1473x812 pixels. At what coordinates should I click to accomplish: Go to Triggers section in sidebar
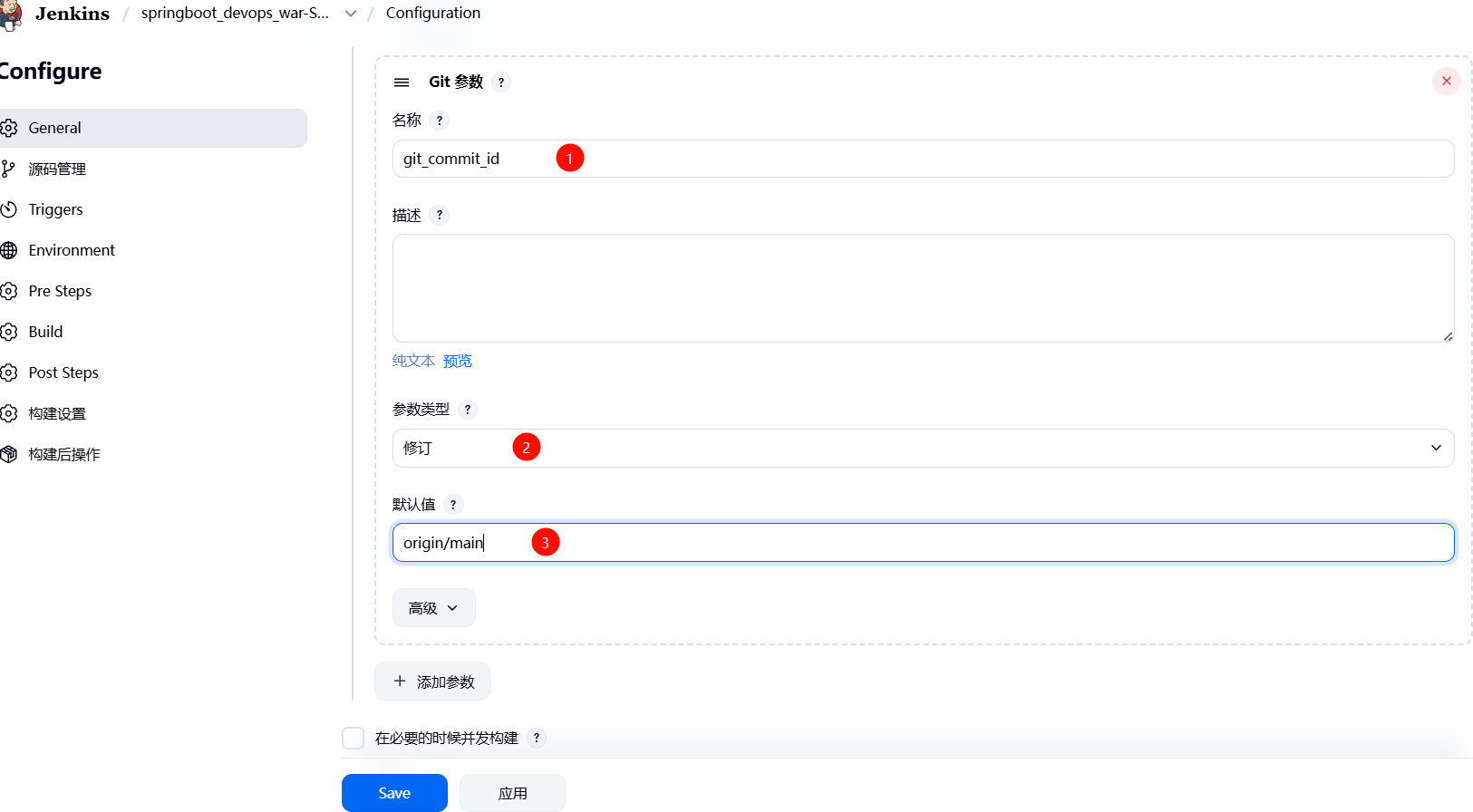(55, 209)
